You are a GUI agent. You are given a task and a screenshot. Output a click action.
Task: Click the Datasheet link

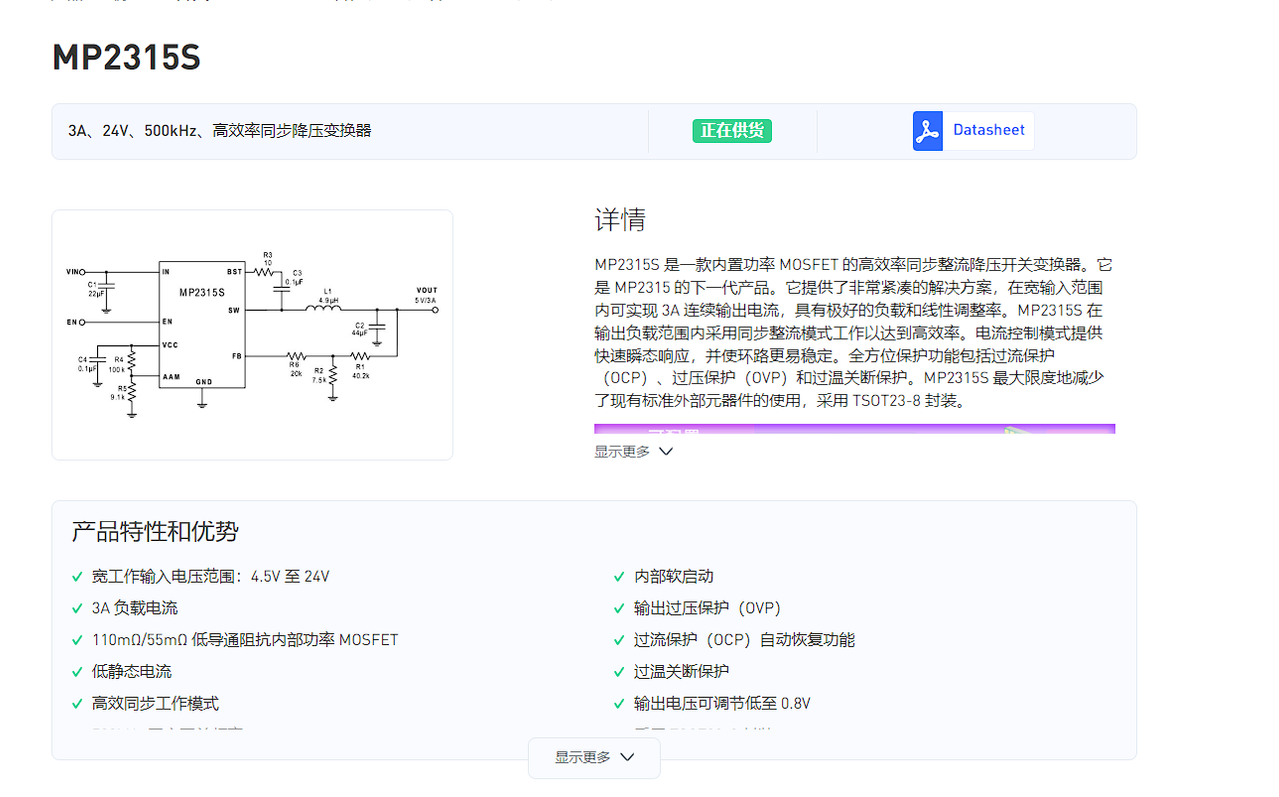tap(988, 130)
